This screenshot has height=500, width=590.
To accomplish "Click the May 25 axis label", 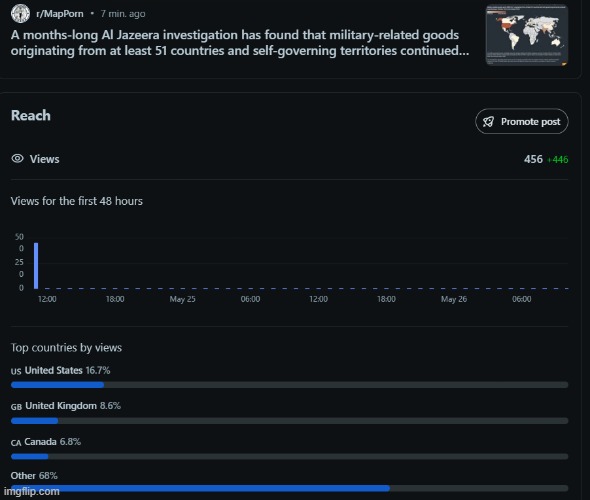I will point(182,299).
